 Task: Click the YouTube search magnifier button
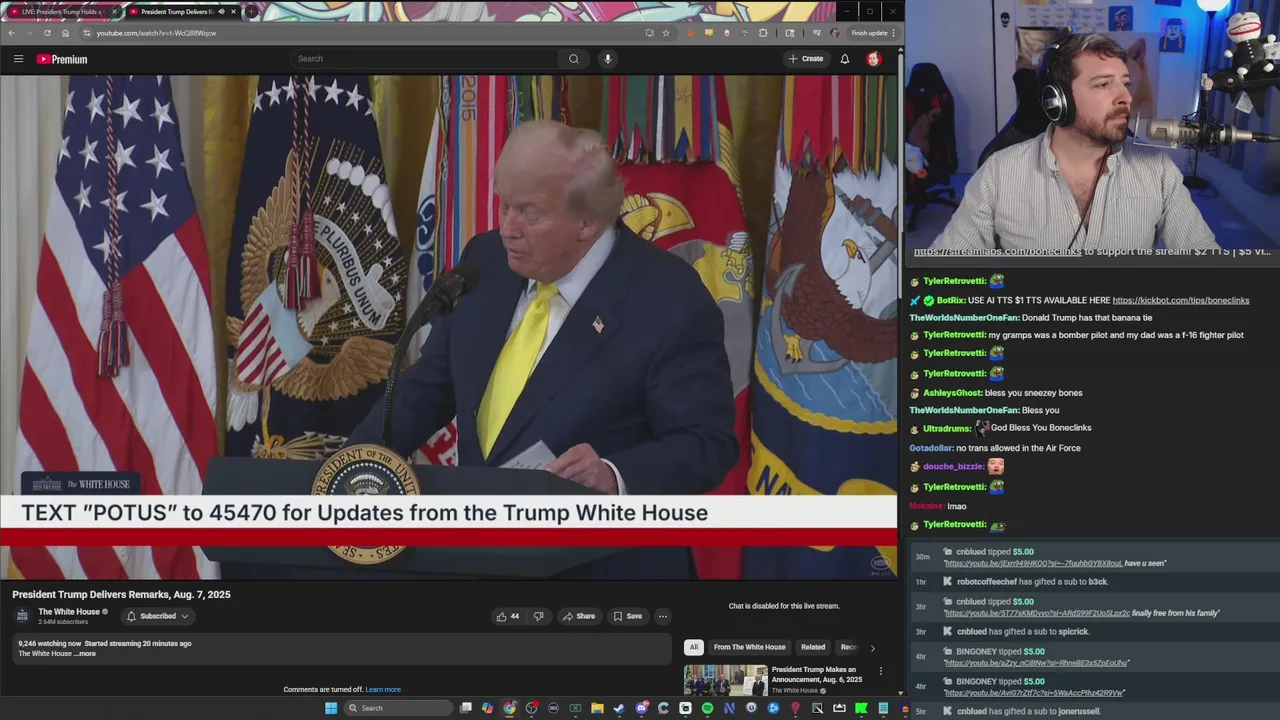573,59
